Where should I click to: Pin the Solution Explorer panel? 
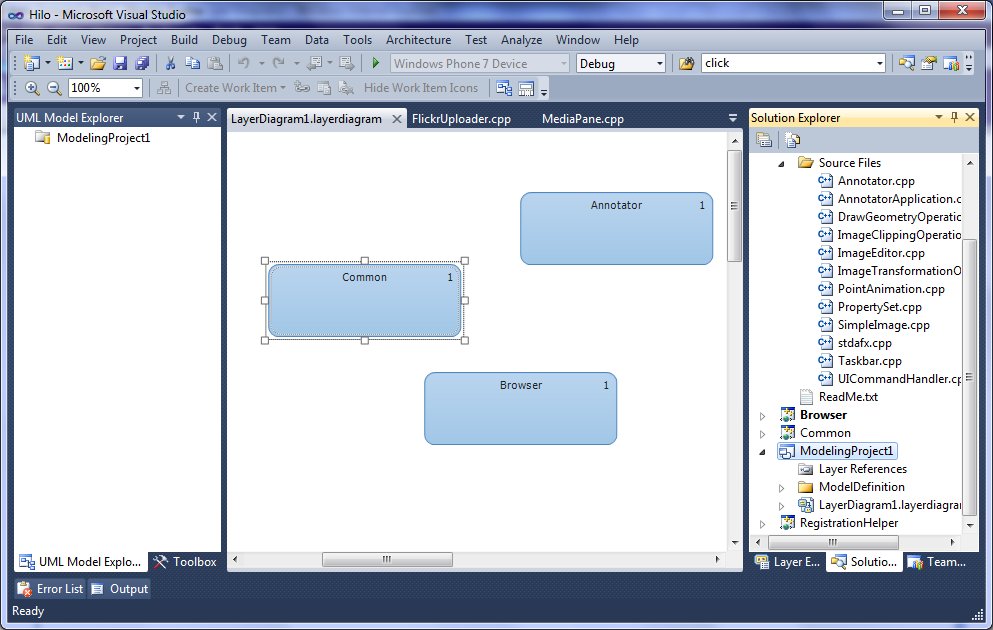[x=954, y=117]
